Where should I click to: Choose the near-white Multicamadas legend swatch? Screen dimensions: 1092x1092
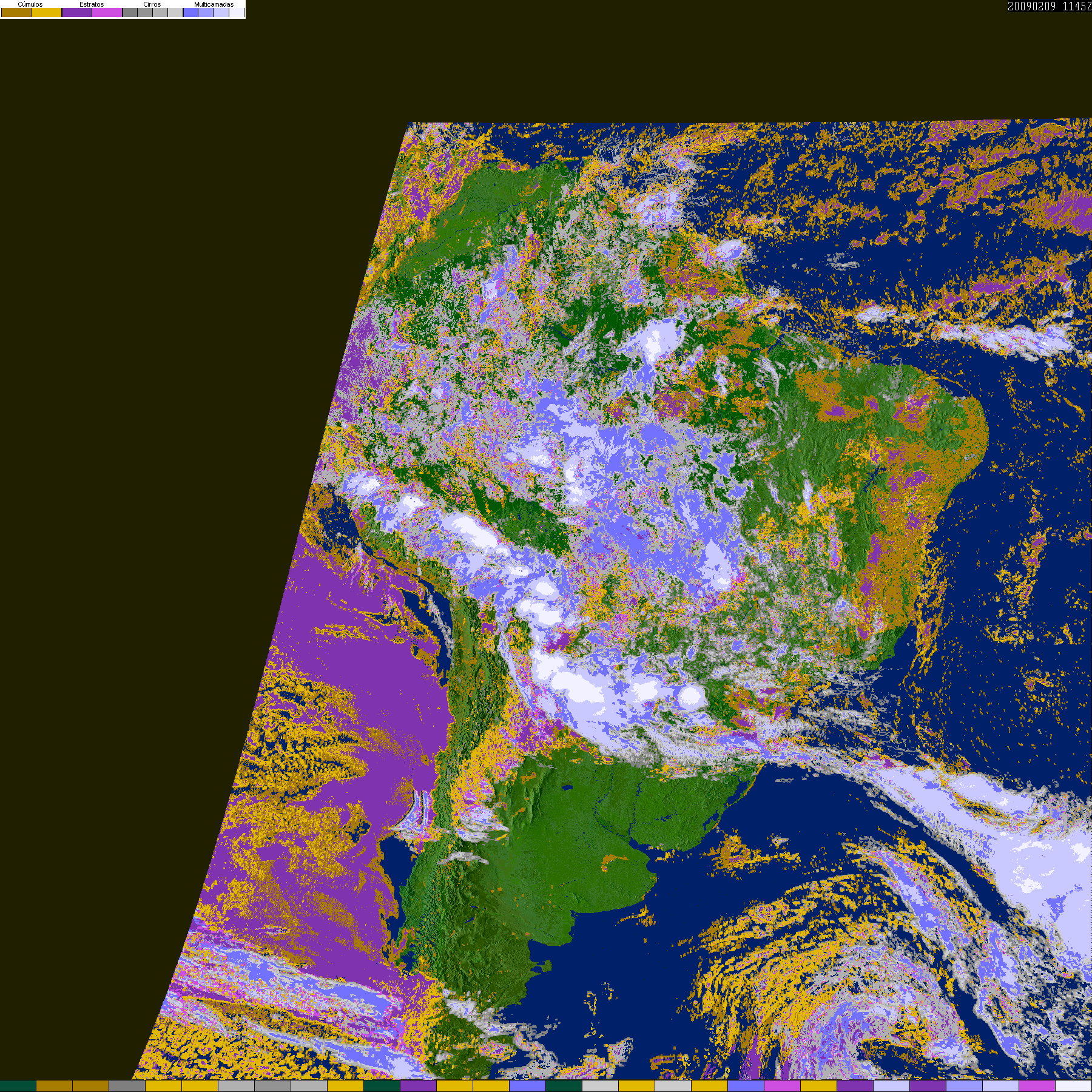tap(236, 12)
